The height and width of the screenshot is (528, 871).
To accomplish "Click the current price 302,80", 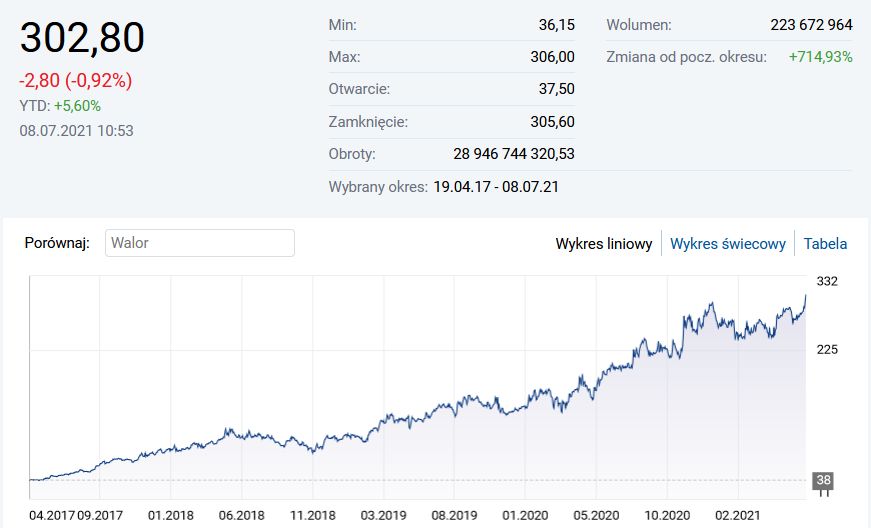I will click(83, 38).
